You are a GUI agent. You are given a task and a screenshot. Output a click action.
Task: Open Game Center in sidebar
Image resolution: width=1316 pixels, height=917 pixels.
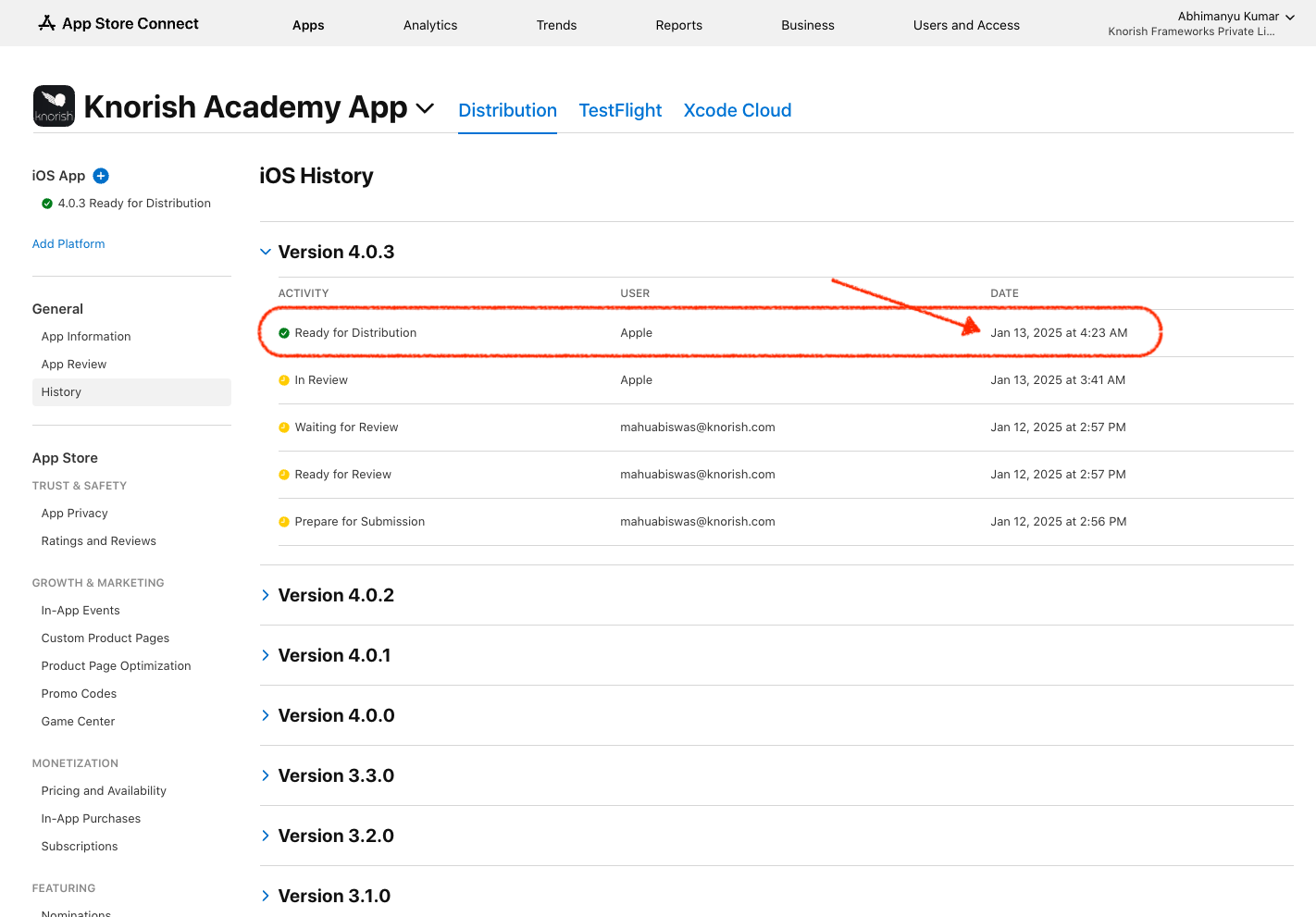coord(78,722)
